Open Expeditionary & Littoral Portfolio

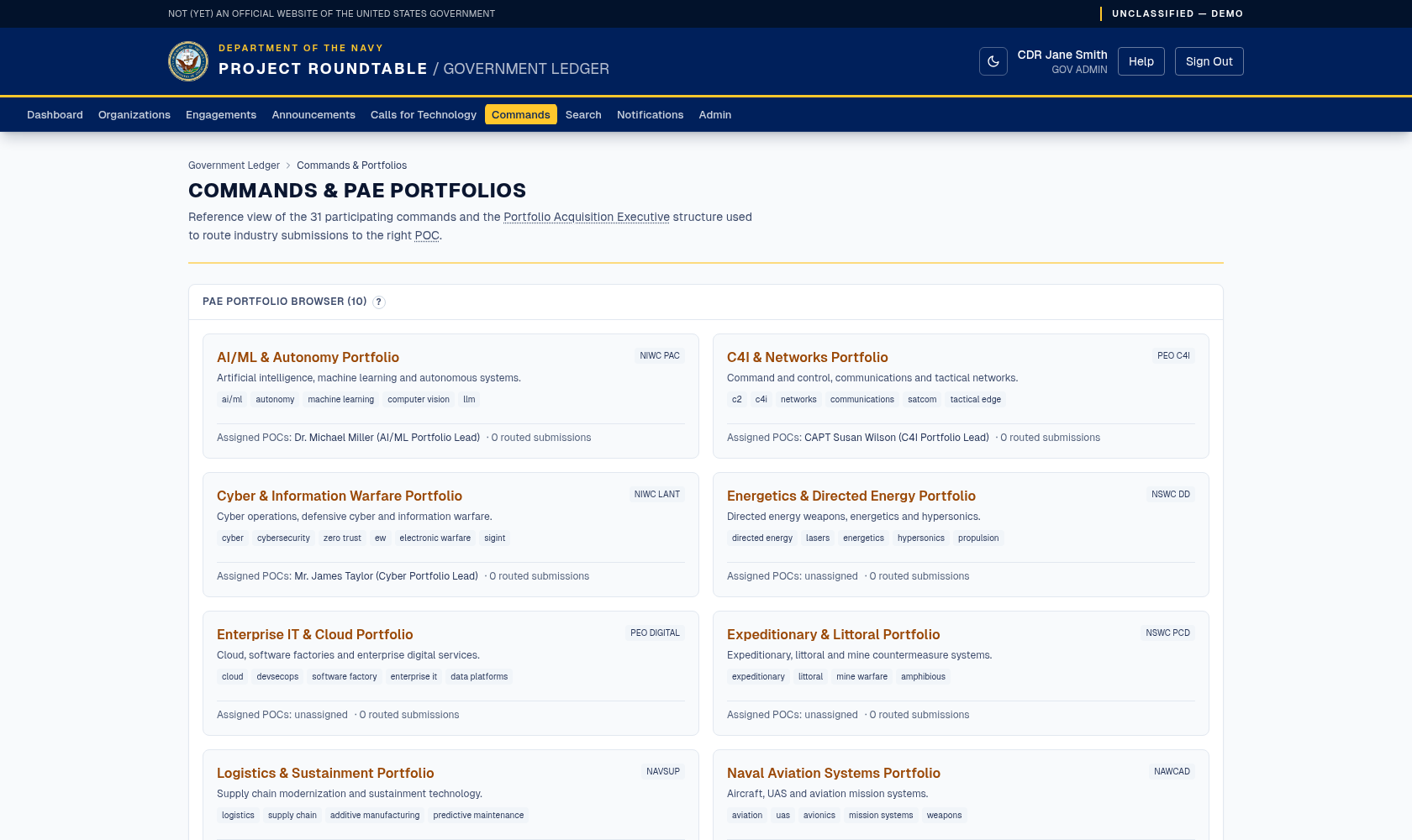pyautogui.click(x=833, y=634)
